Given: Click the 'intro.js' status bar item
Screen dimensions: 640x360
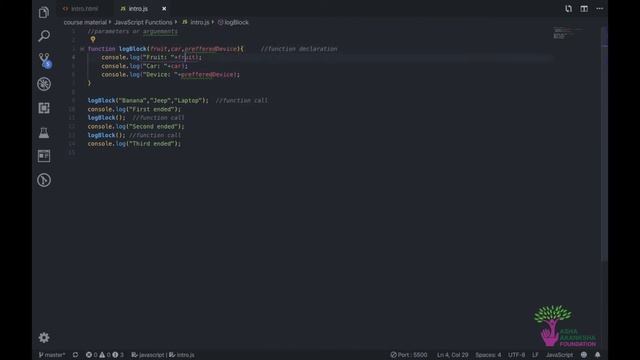Looking at the screenshot, I should coord(182,355).
